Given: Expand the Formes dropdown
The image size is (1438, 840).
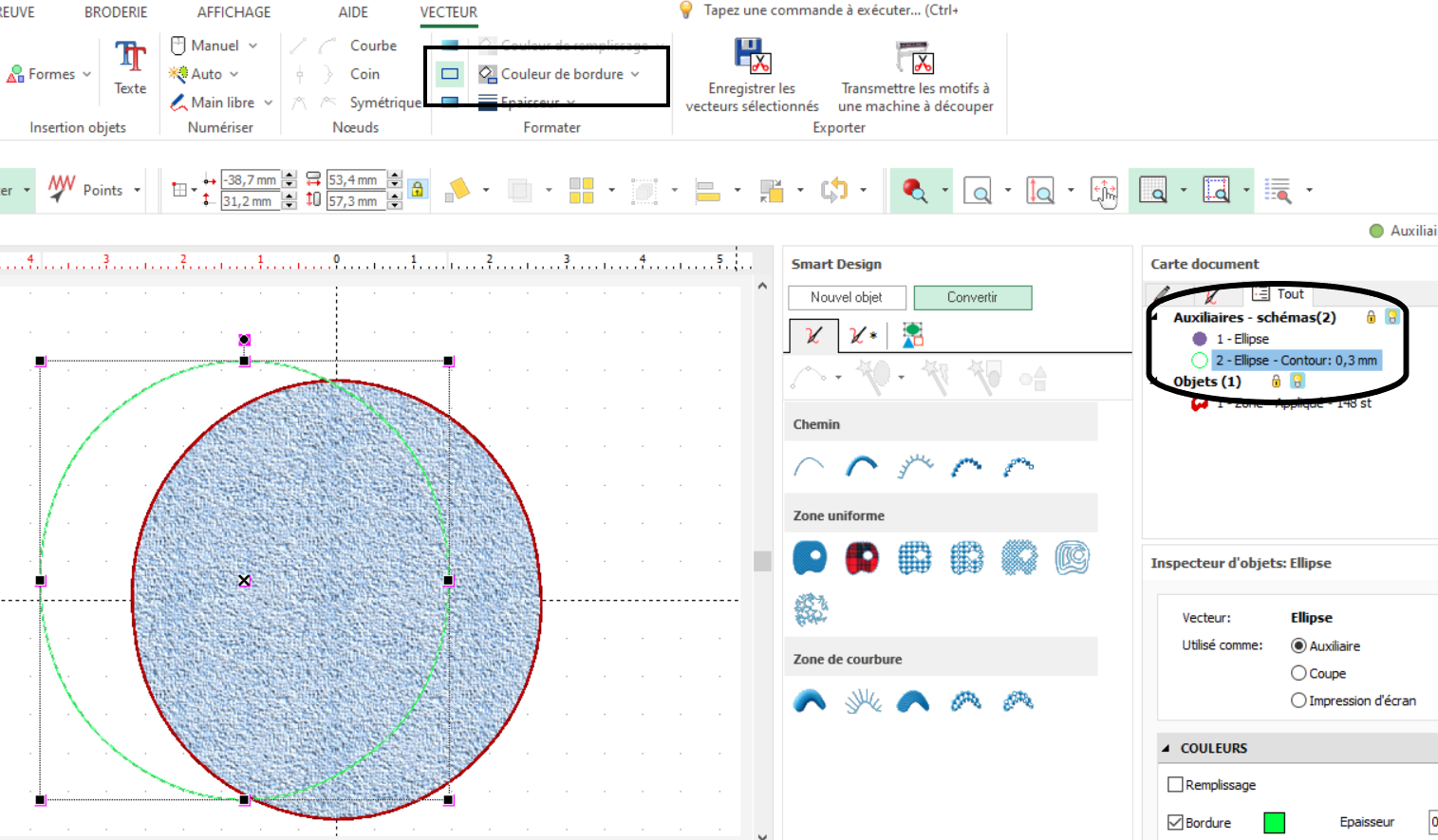Looking at the screenshot, I should pos(86,74).
